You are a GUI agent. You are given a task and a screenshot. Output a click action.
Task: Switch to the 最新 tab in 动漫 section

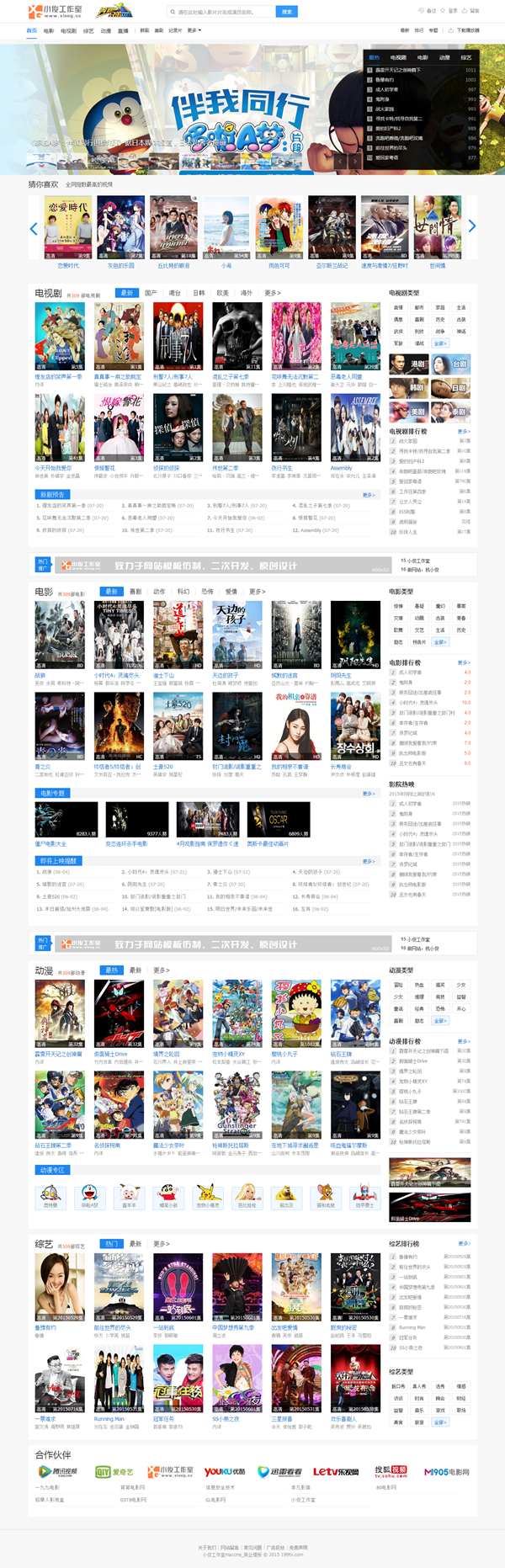click(x=136, y=970)
